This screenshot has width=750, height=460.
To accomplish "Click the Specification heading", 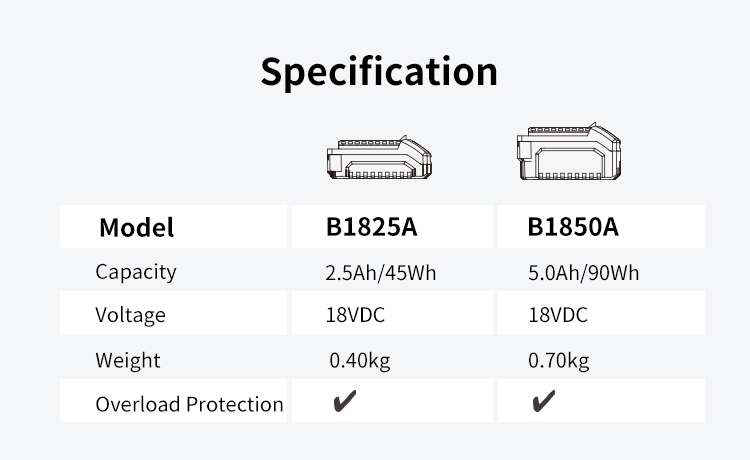I will 379,71.
